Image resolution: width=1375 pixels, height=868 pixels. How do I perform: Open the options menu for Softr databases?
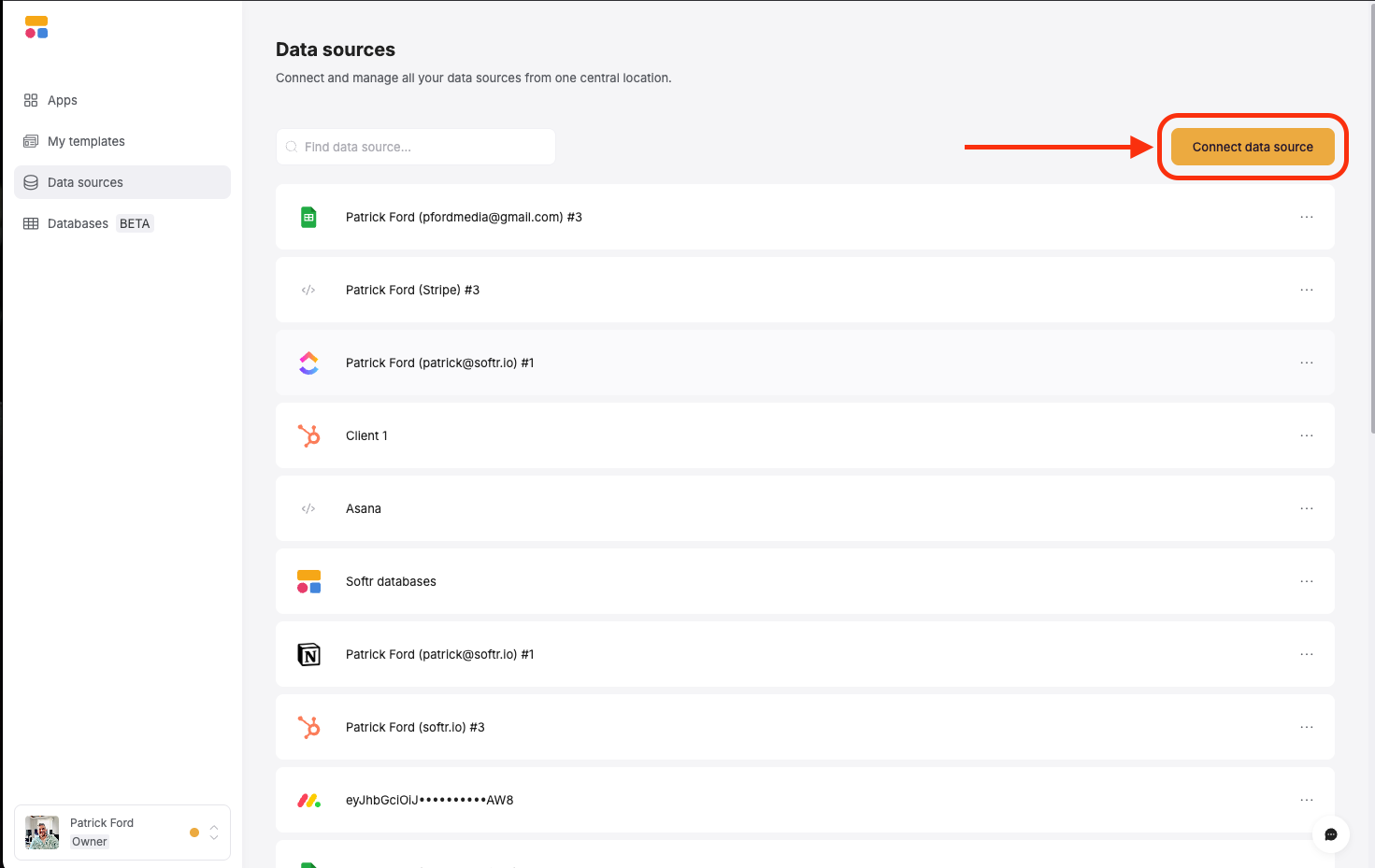(x=1306, y=581)
